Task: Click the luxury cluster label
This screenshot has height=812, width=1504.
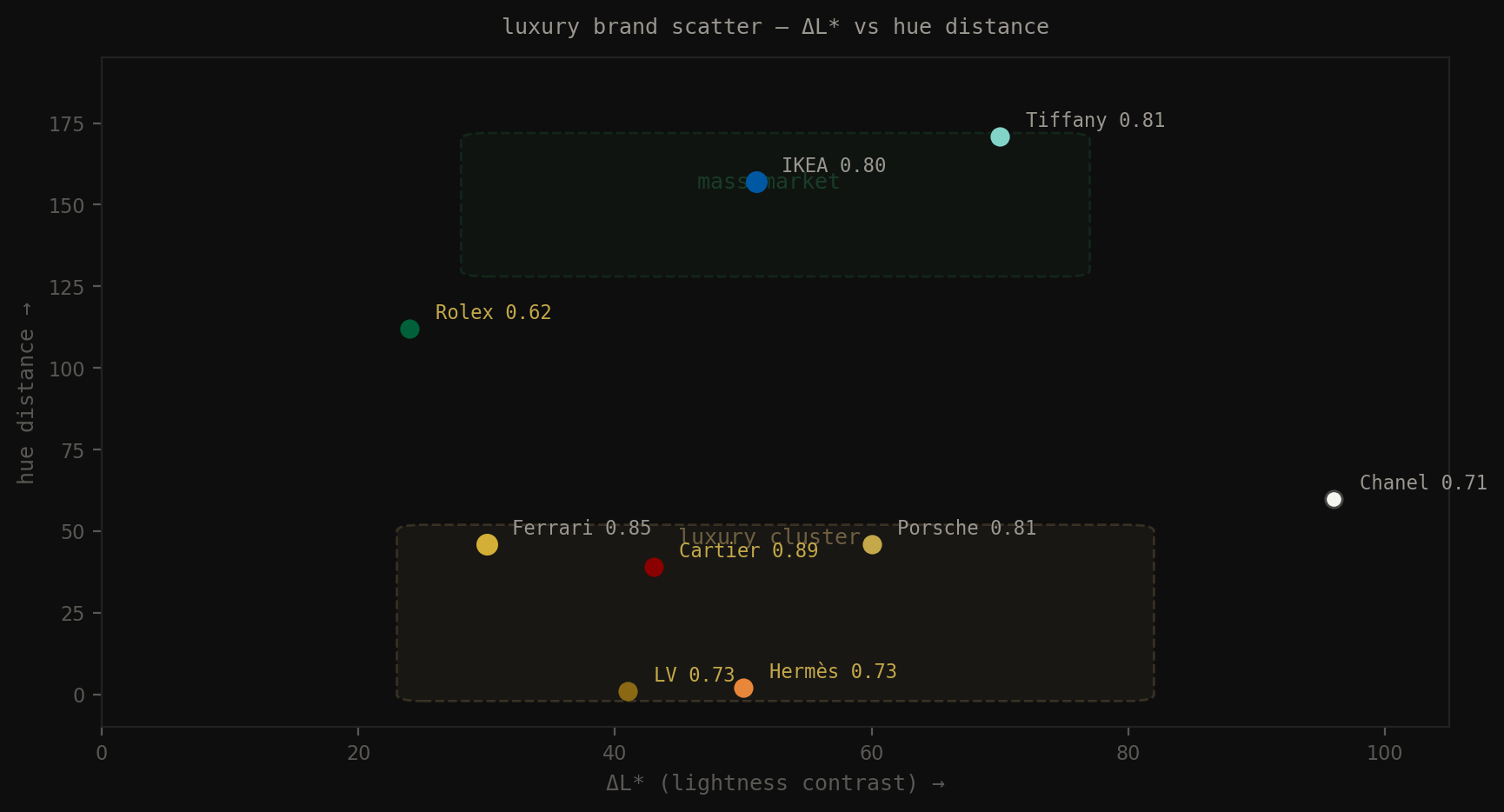Action: (x=769, y=536)
